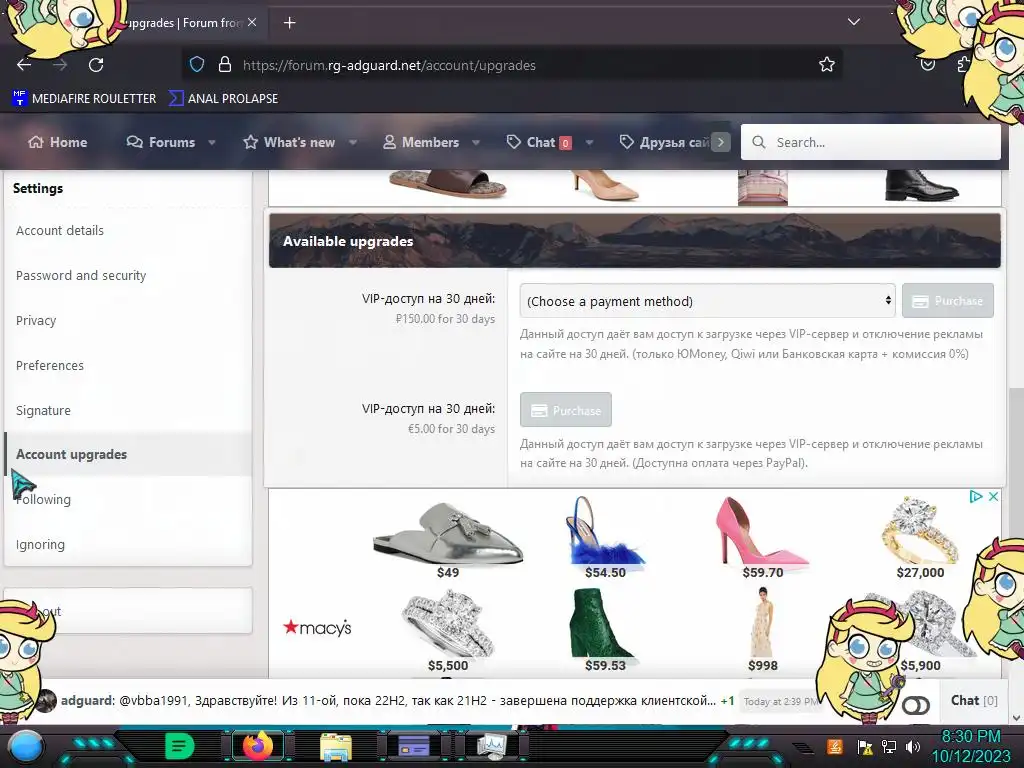Open Members page
Image resolution: width=1024 pixels, height=768 pixels.
tap(421, 142)
